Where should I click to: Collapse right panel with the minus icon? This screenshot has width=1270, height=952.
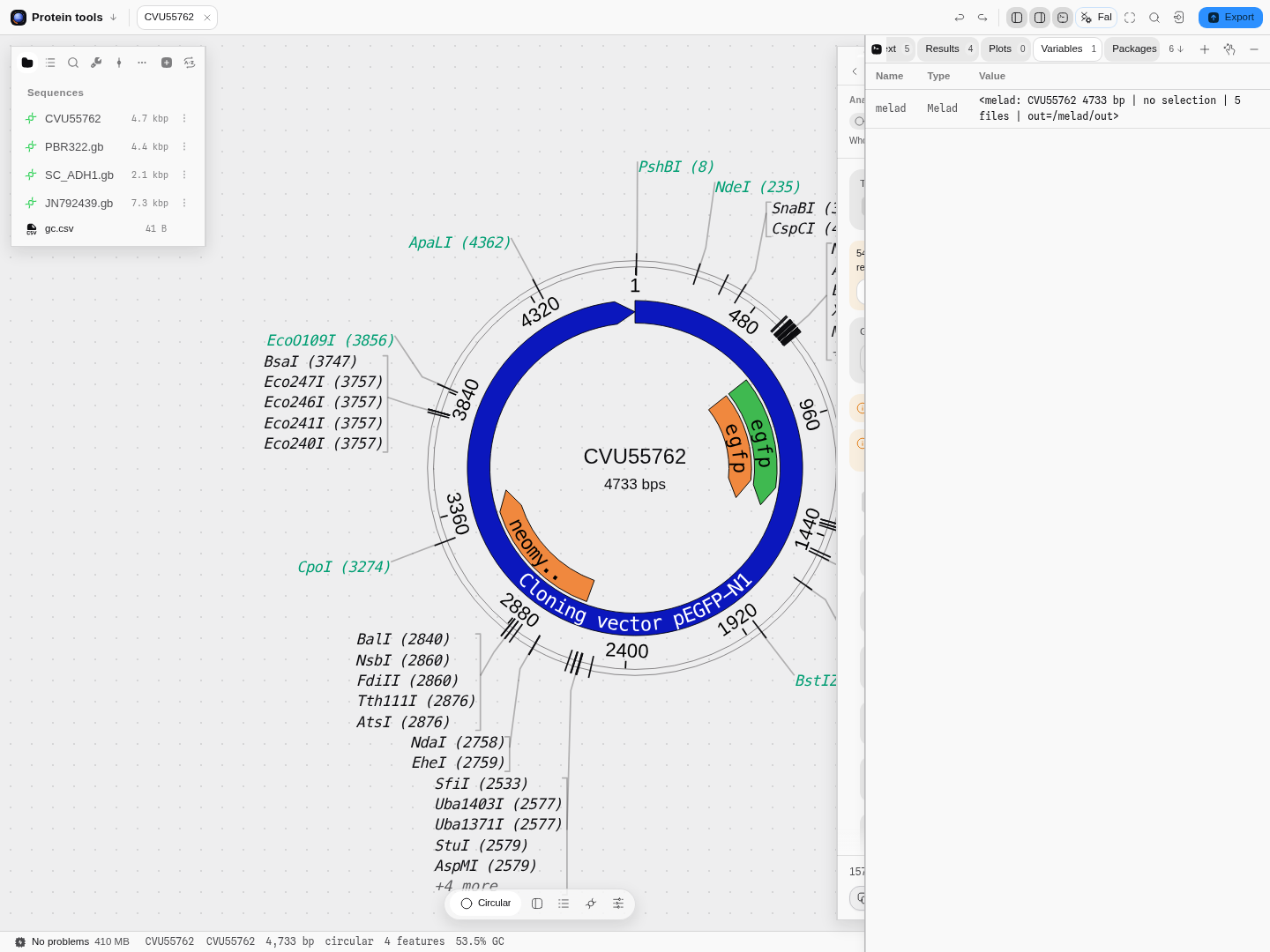coord(1254,49)
